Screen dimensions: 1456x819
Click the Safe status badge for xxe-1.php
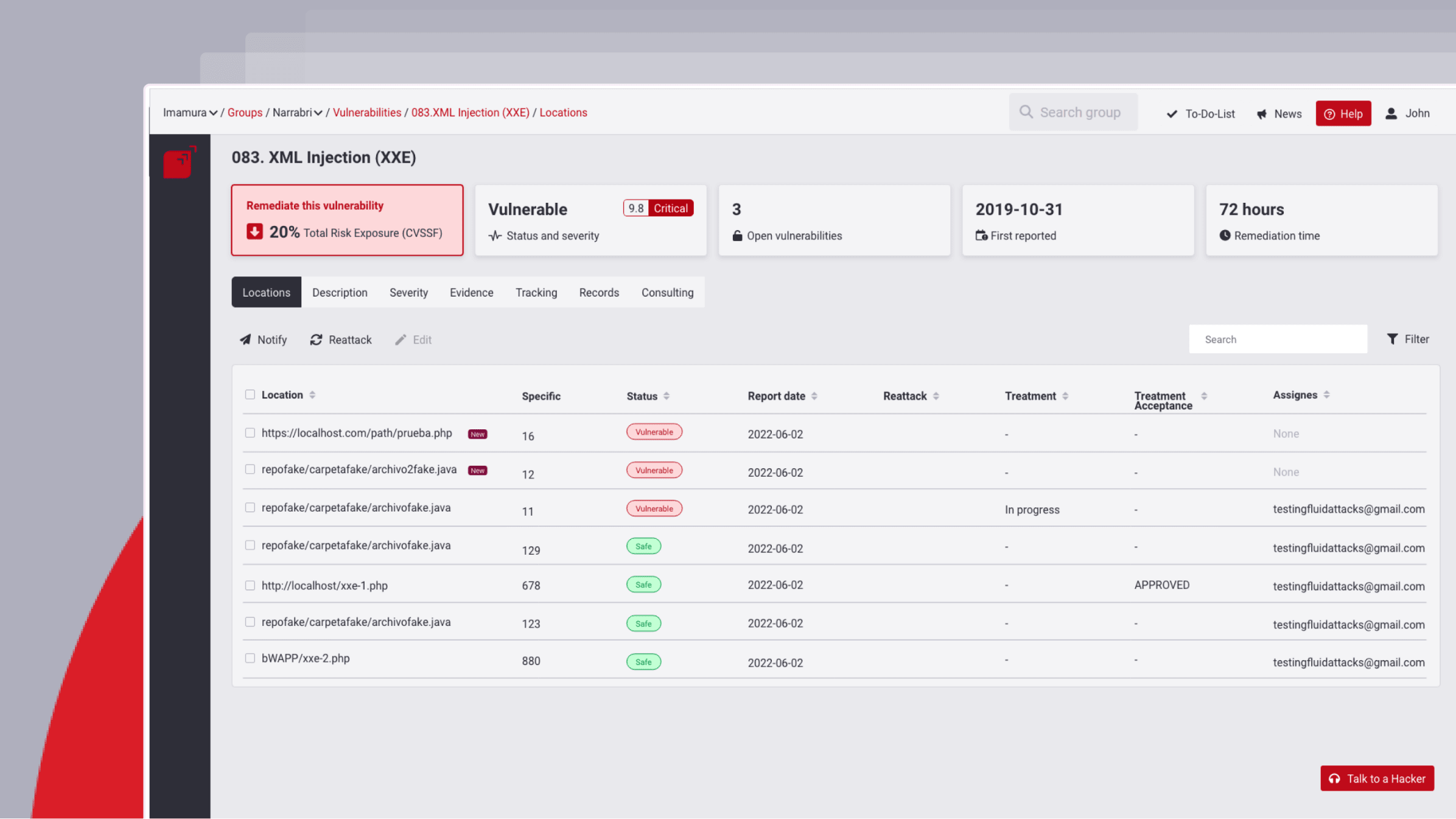pos(643,585)
